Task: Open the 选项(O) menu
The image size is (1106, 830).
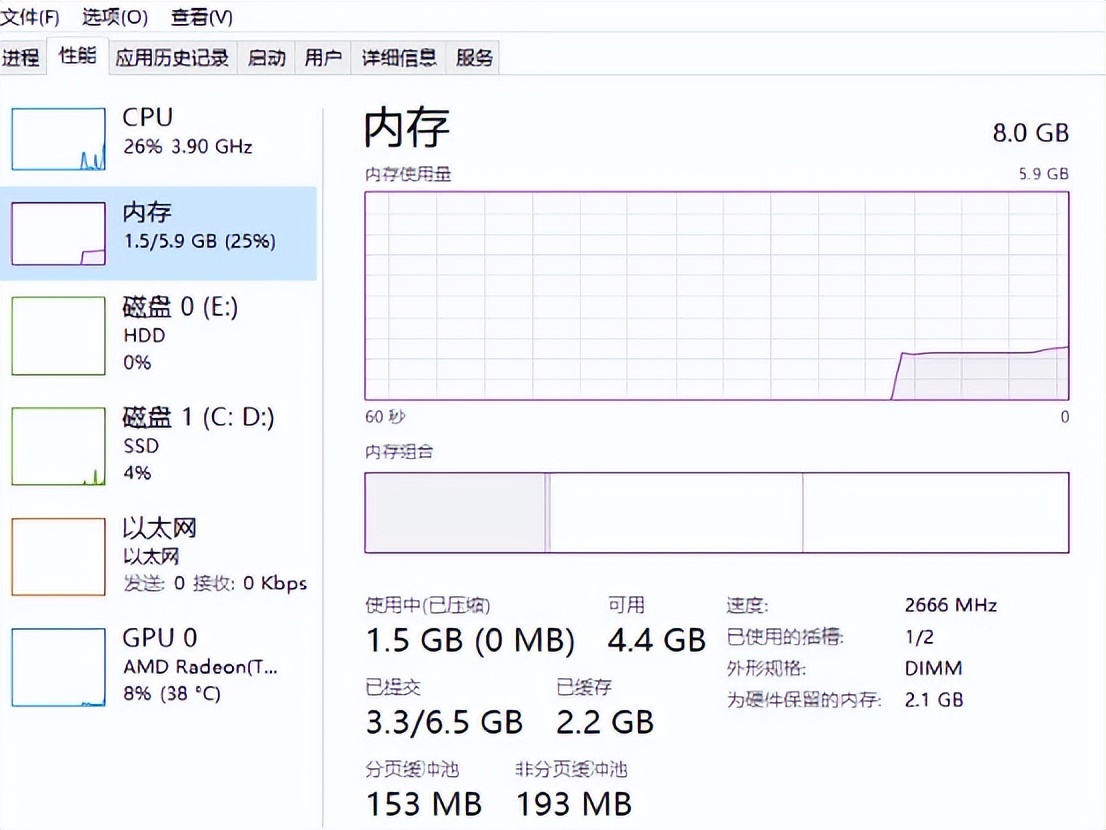Action: [x=115, y=17]
